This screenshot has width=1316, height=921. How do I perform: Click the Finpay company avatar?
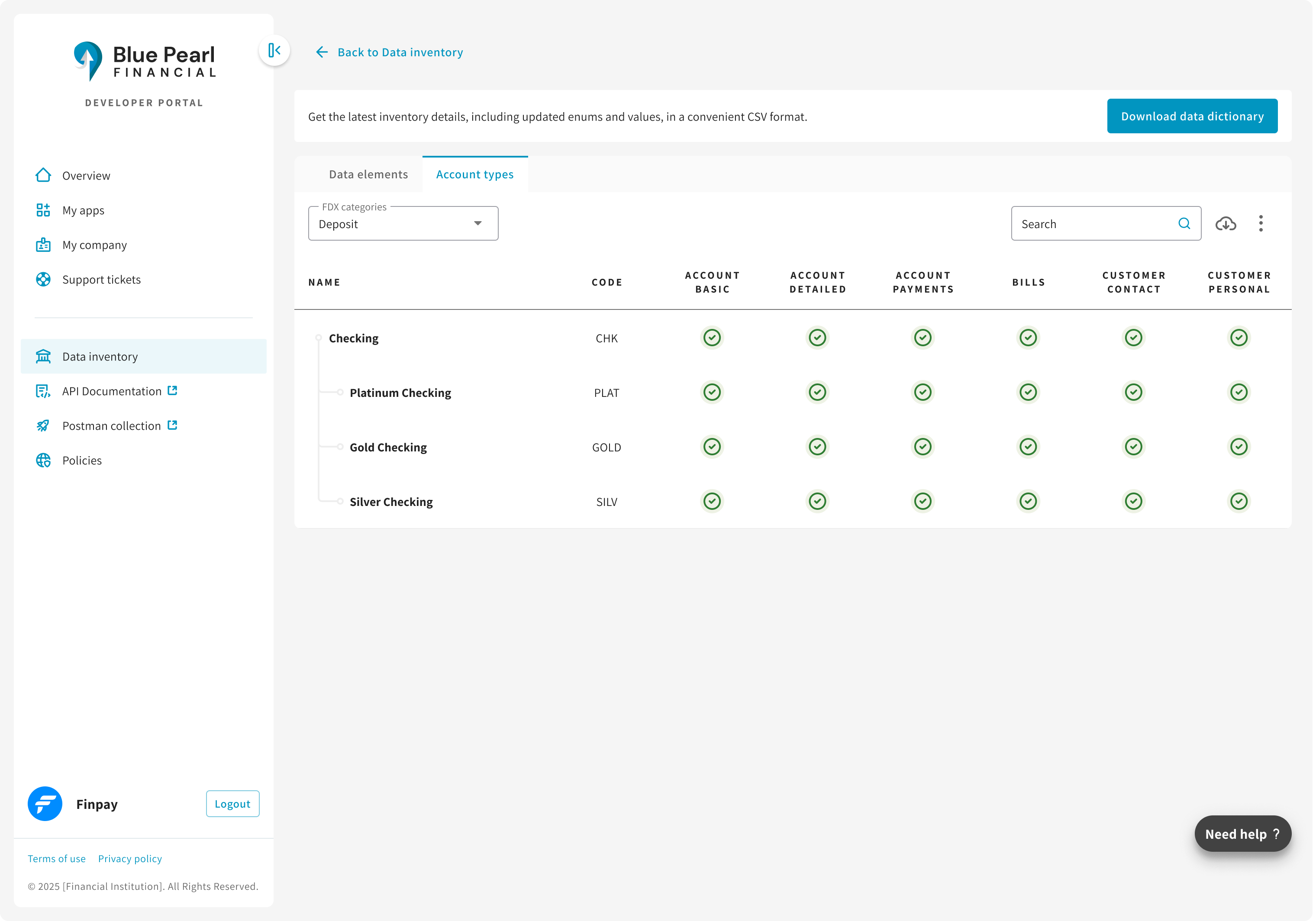tap(45, 804)
